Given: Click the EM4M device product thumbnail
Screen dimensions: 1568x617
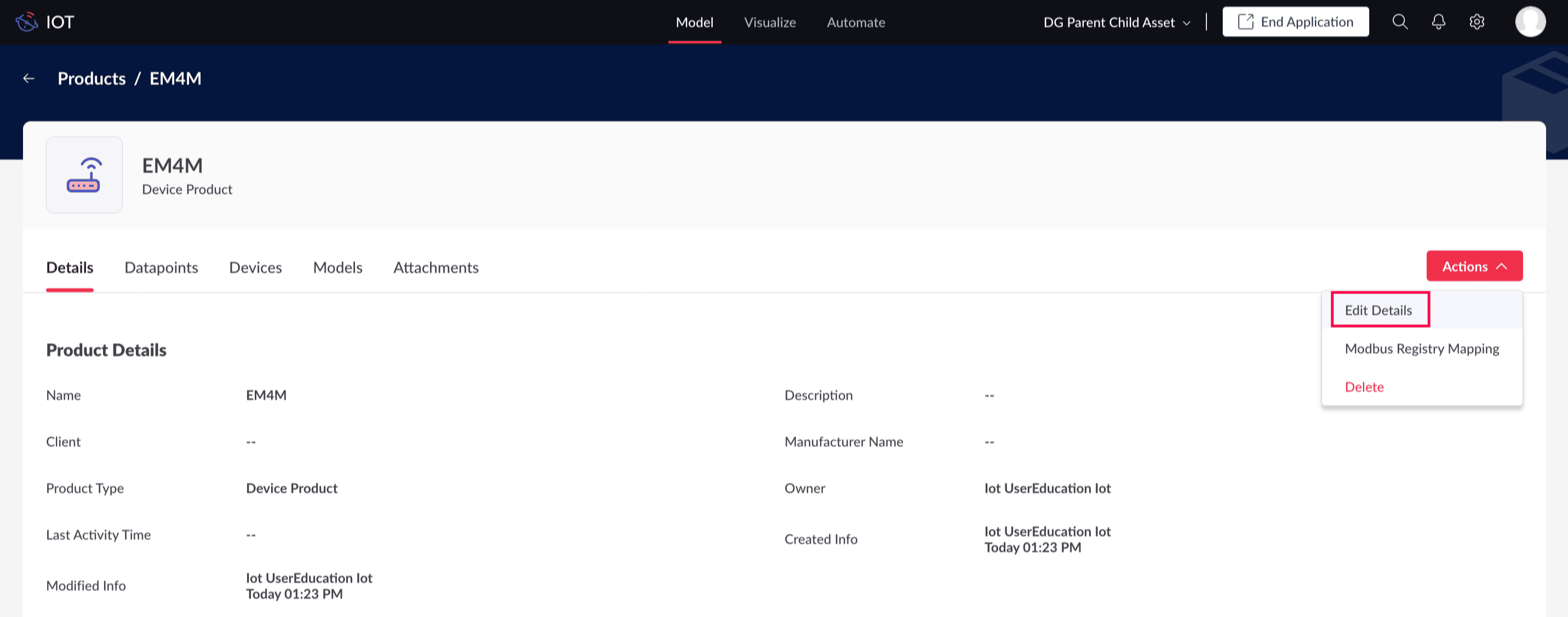Looking at the screenshot, I should 84,175.
